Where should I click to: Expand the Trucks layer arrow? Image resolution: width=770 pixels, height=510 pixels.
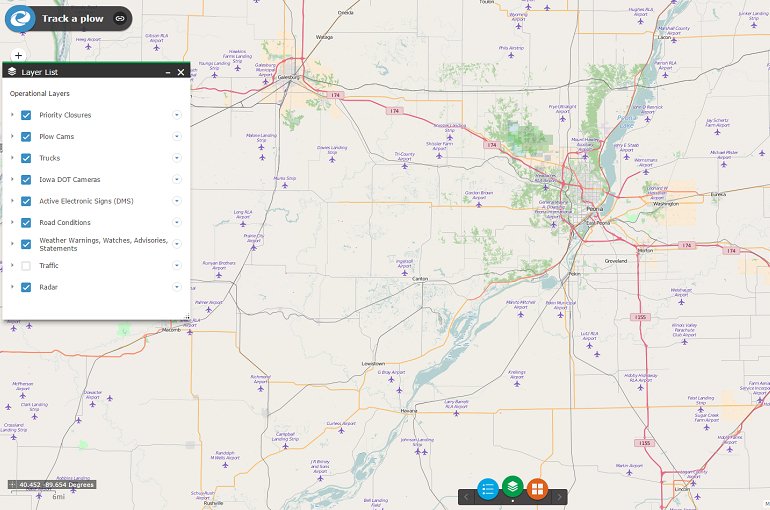click(12, 158)
